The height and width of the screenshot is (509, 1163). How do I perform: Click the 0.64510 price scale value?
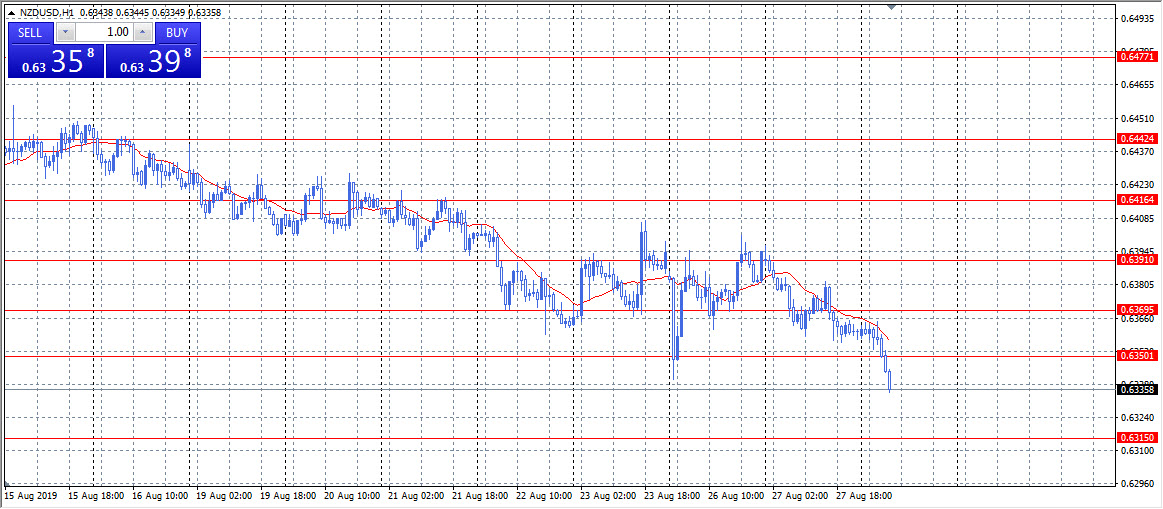point(1136,119)
